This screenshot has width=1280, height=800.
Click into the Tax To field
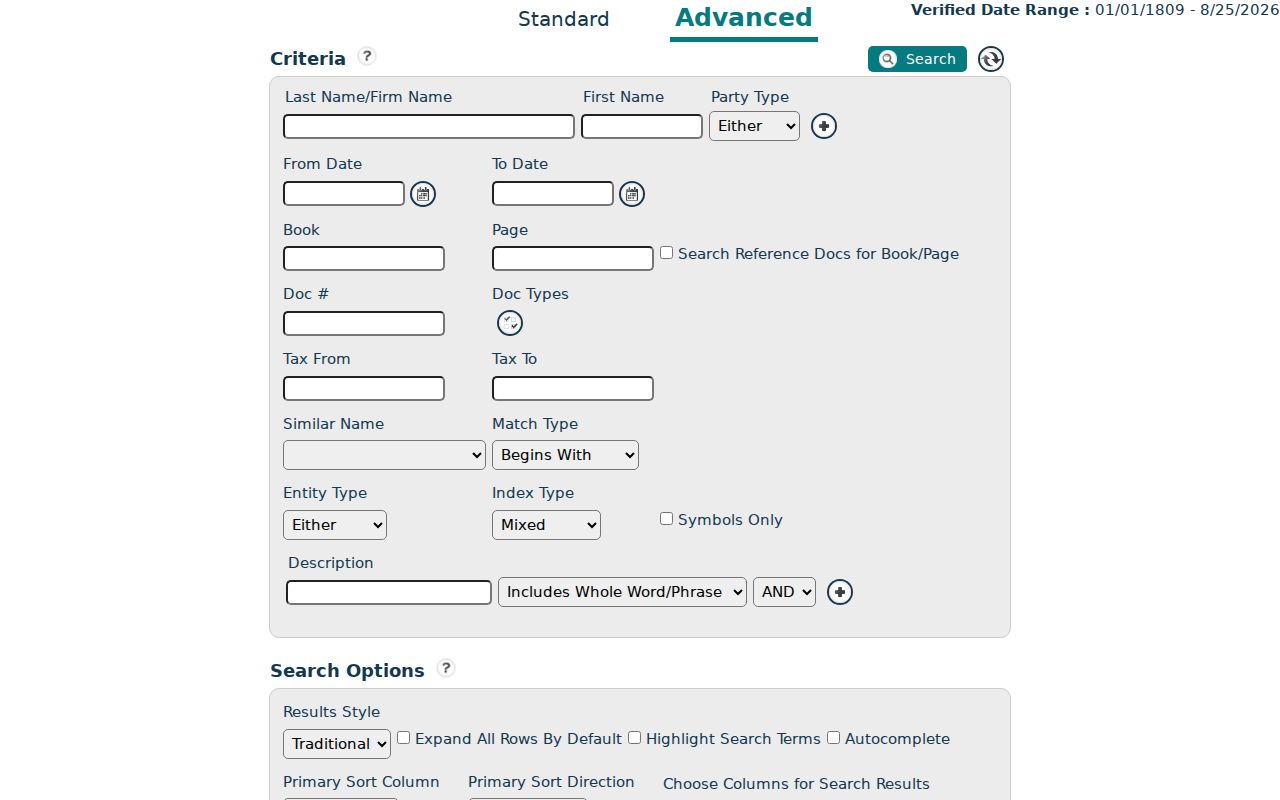click(x=573, y=388)
